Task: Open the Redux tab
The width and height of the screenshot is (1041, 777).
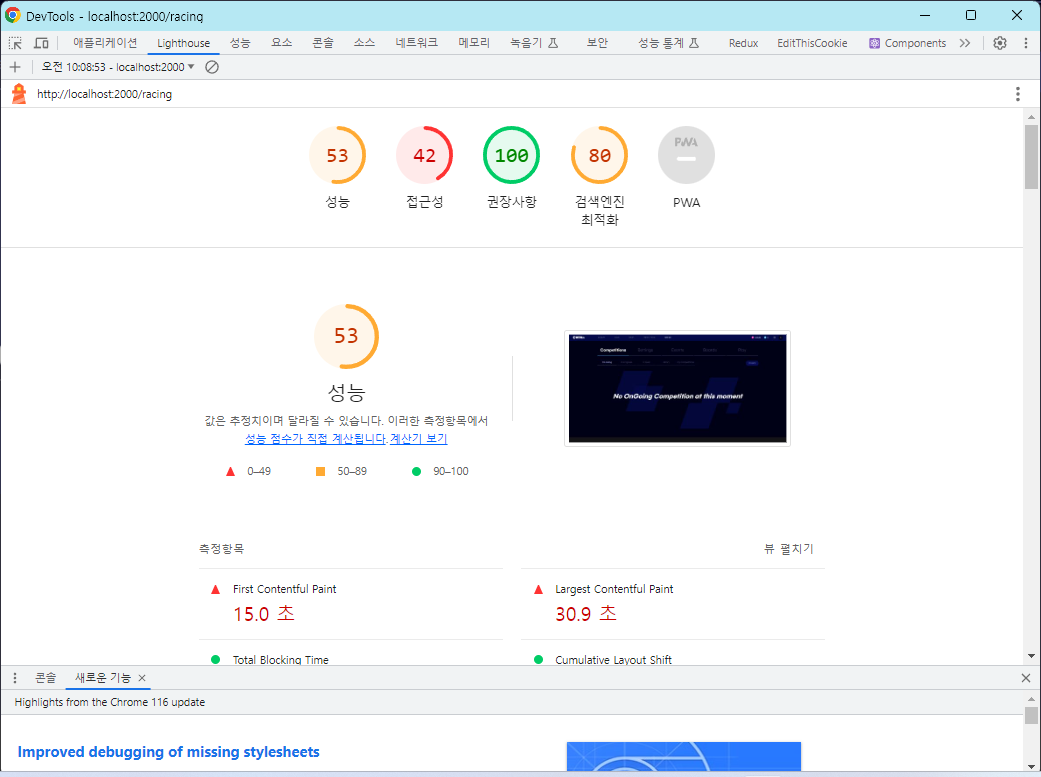Action: click(x=743, y=43)
